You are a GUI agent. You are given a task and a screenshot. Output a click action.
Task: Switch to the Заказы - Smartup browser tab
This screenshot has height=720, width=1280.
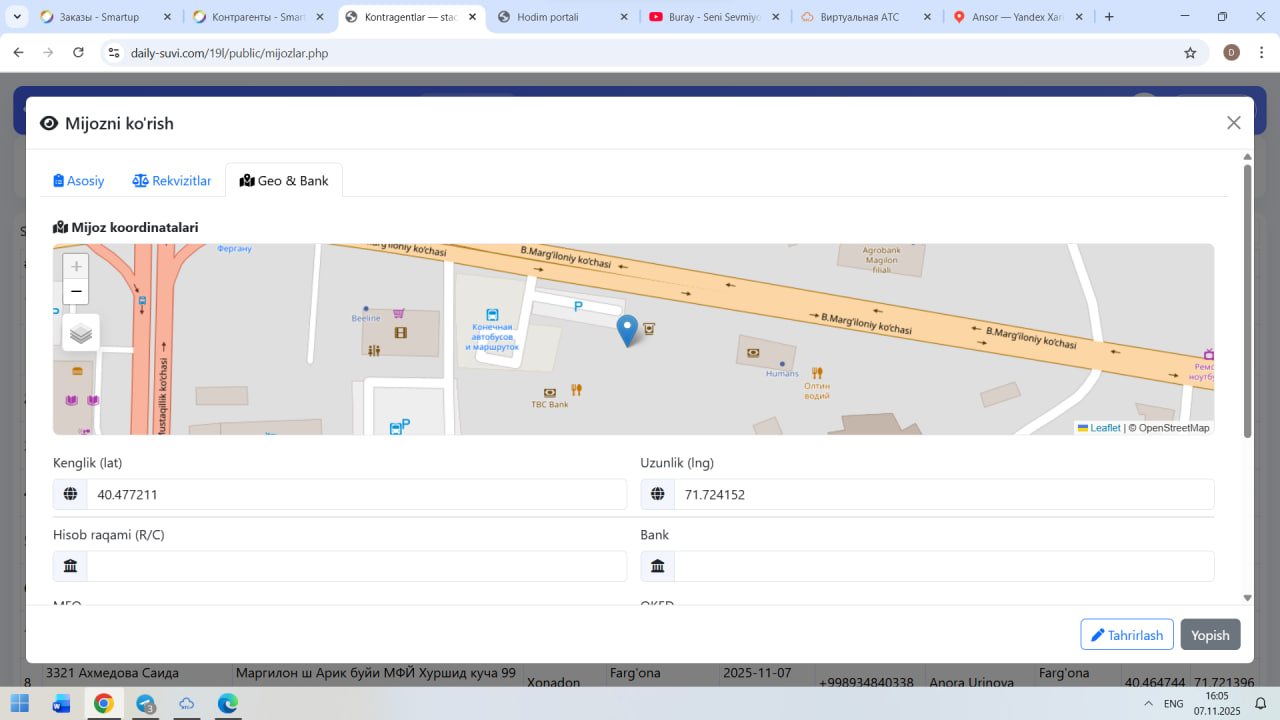[105, 17]
